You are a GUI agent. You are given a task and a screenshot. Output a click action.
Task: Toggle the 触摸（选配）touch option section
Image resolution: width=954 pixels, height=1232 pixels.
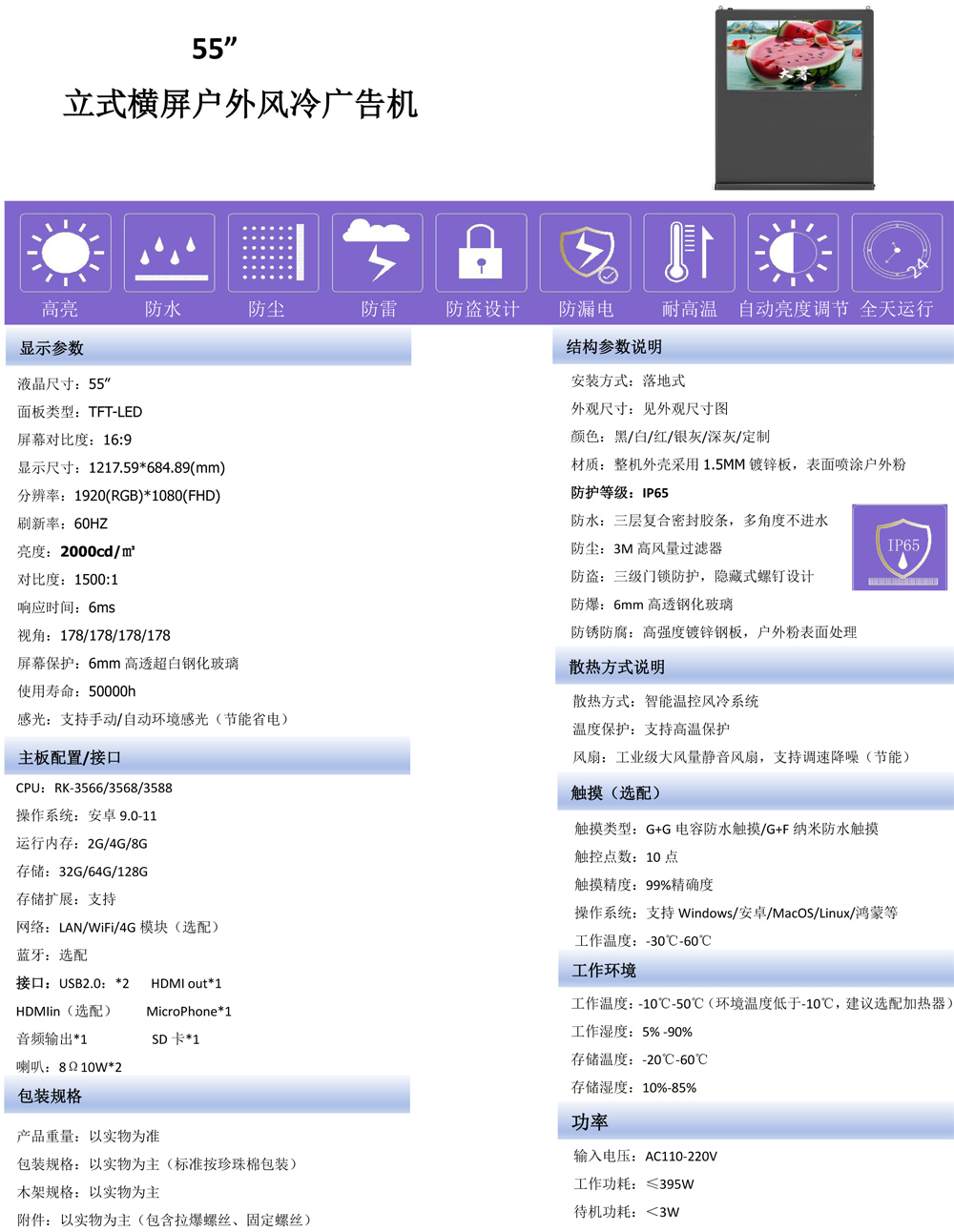(605, 791)
